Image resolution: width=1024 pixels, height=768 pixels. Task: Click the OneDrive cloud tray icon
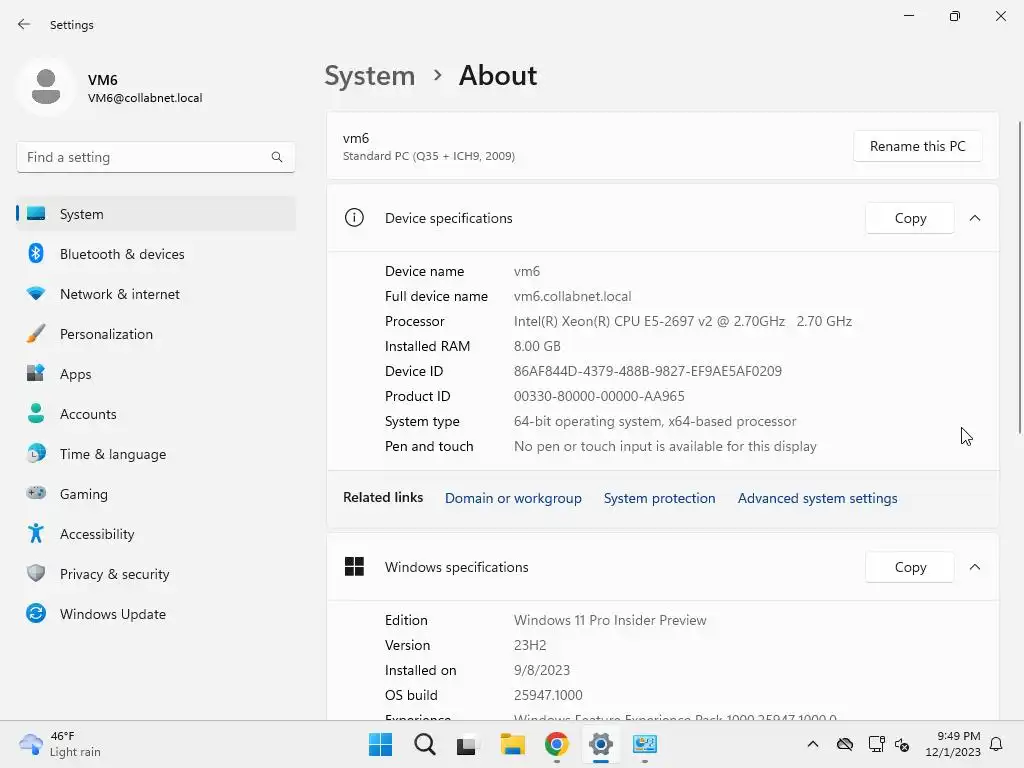(x=845, y=744)
